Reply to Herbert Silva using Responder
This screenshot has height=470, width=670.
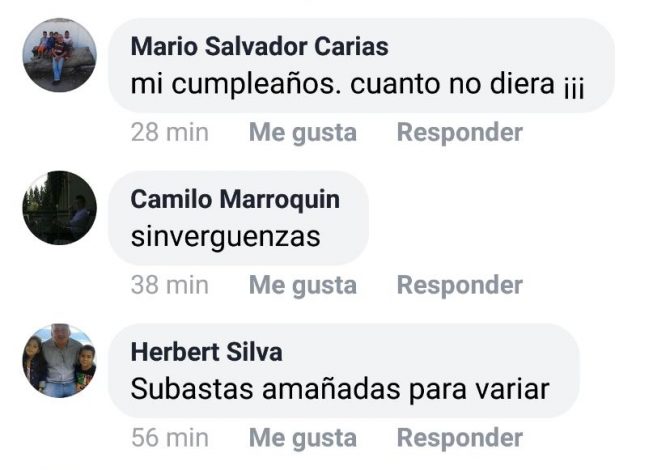[x=460, y=438]
